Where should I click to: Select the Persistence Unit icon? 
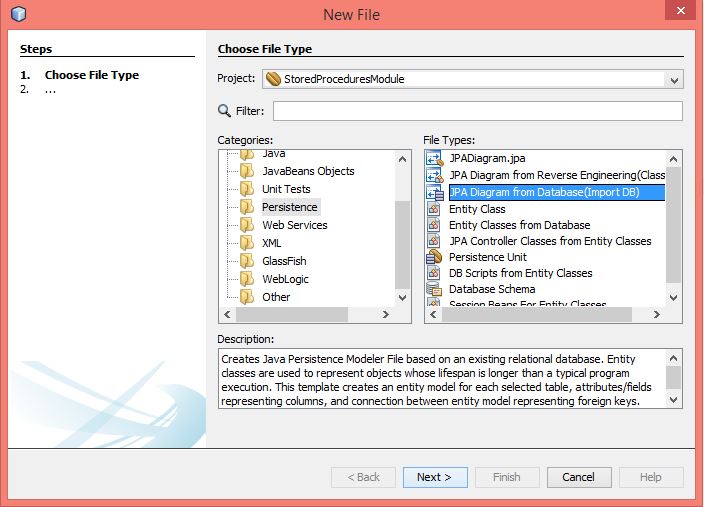pyautogui.click(x=434, y=257)
